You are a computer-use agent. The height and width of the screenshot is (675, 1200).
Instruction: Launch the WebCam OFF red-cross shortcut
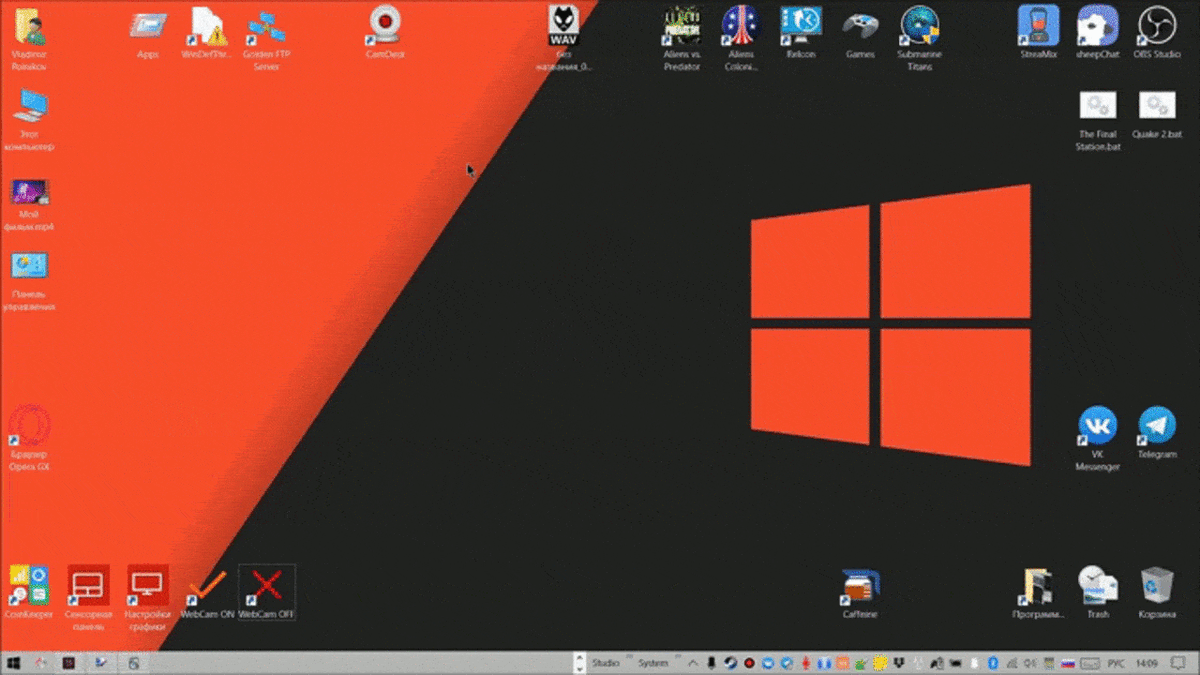[x=267, y=592]
